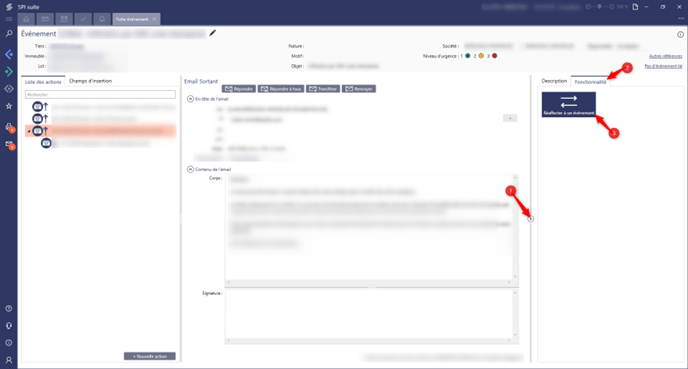The width and height of the screenshot is (688, 369).
Task: Open the favorites star in sidebar
Action: (9, 106)
